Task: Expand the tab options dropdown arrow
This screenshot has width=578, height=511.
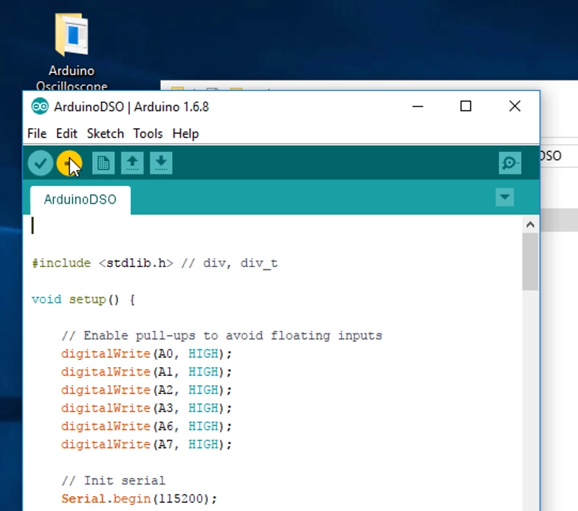Action: (x=505, y=197)
